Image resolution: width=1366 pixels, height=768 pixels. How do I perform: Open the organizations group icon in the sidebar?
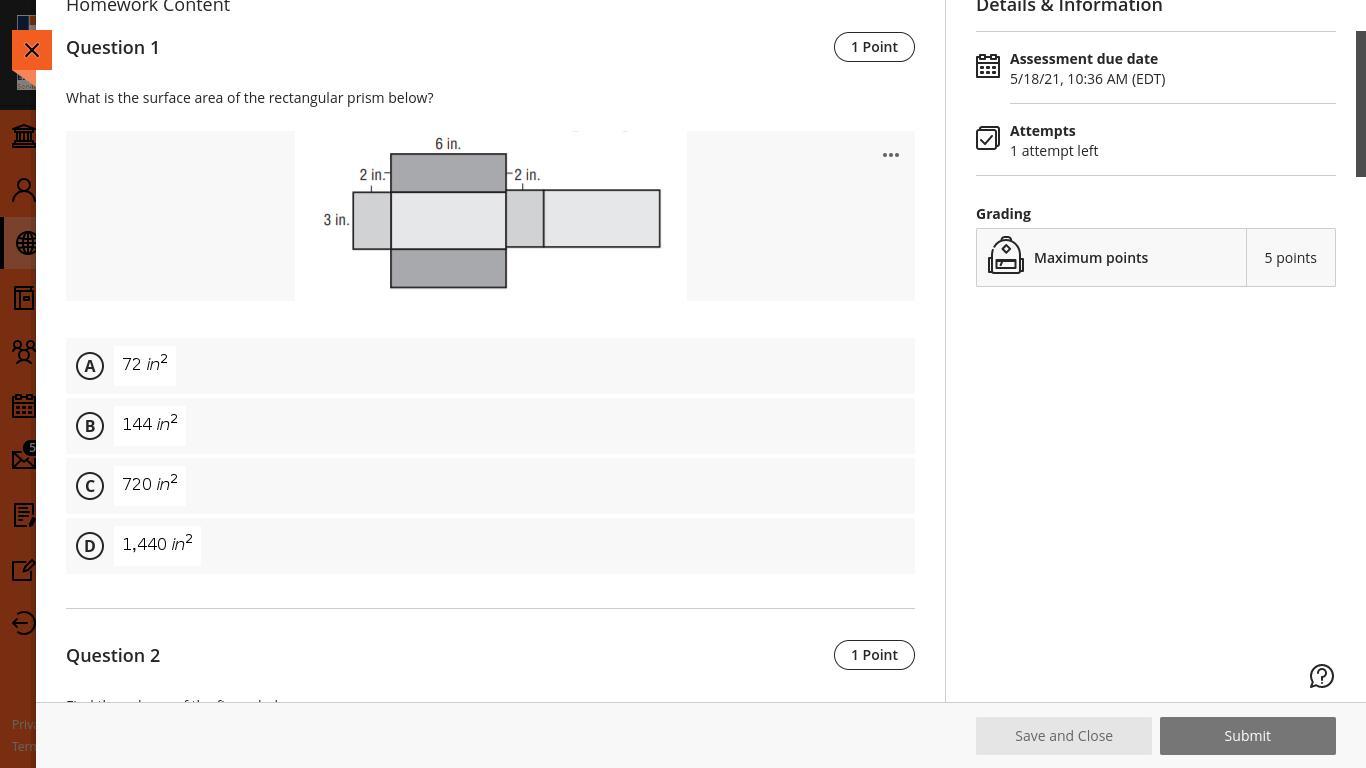coord(23,351)
